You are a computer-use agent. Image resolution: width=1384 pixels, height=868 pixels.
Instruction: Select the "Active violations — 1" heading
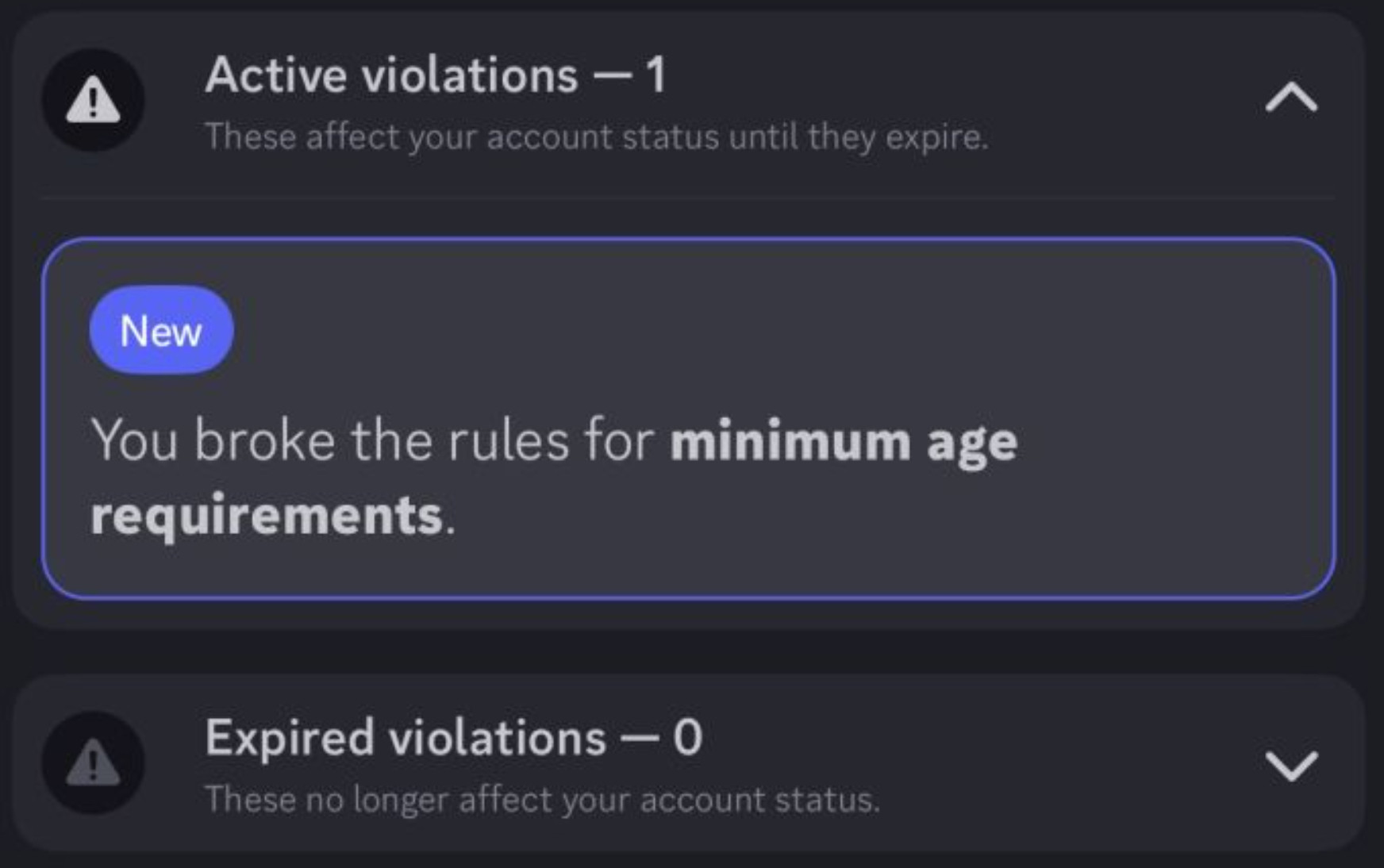436,75
